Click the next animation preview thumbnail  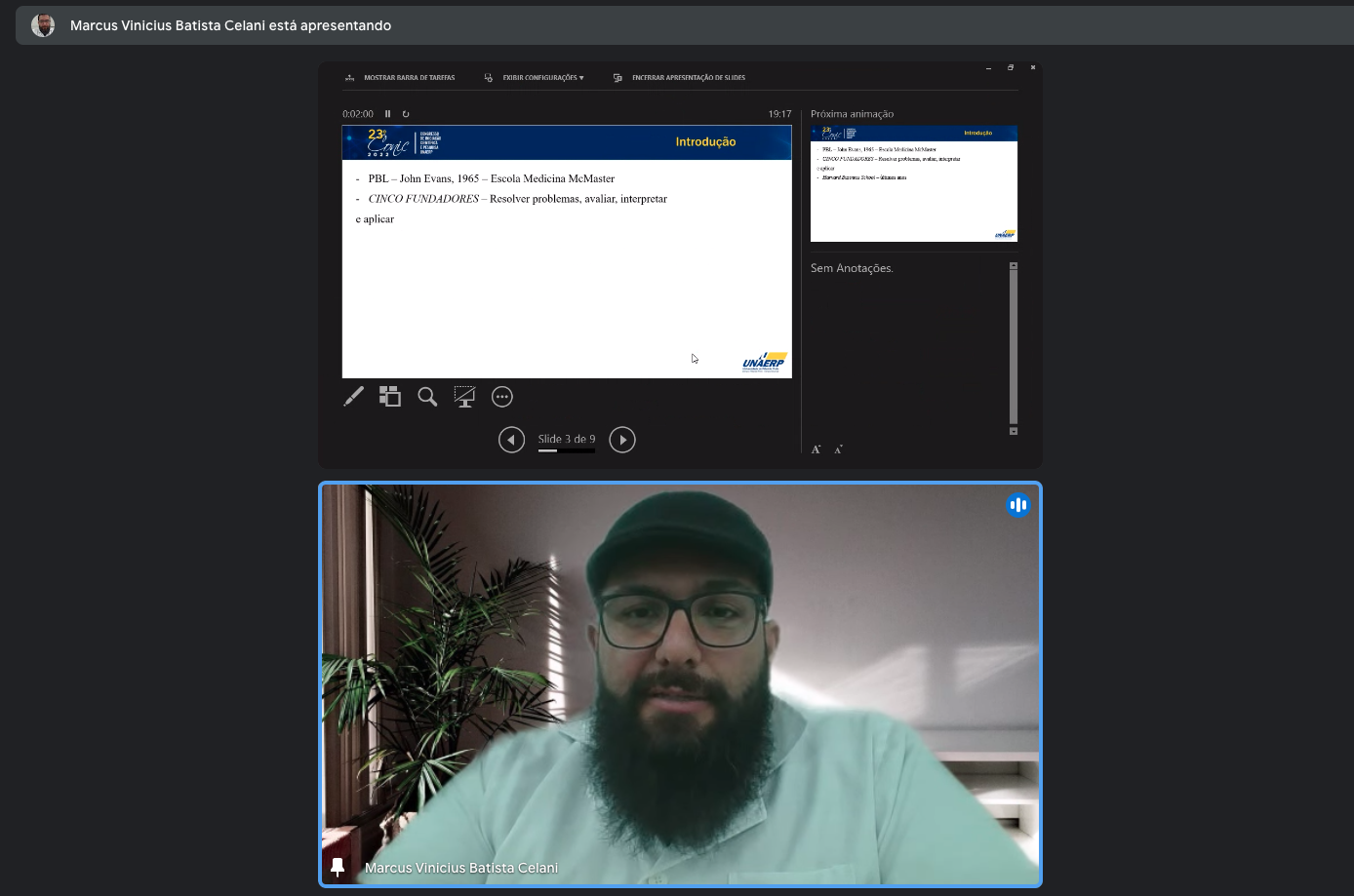click(913, 183)
